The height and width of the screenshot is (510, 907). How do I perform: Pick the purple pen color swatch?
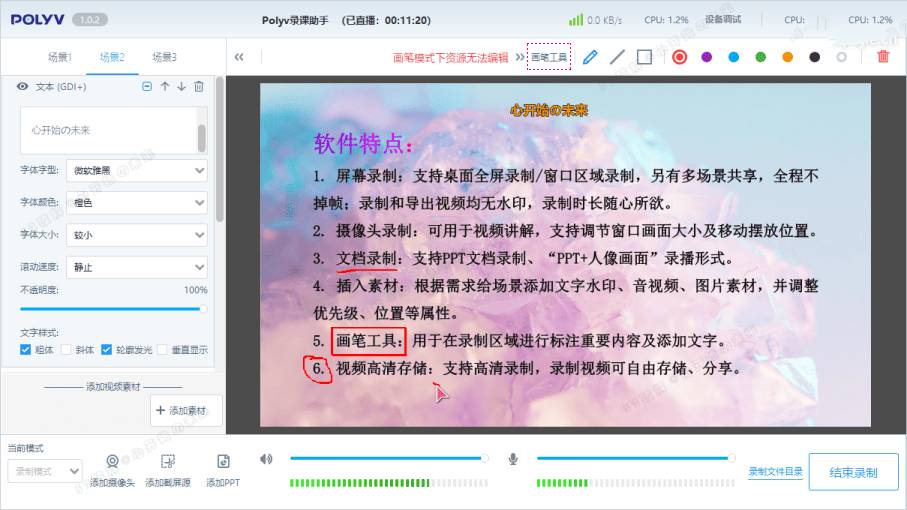[706, 57]
